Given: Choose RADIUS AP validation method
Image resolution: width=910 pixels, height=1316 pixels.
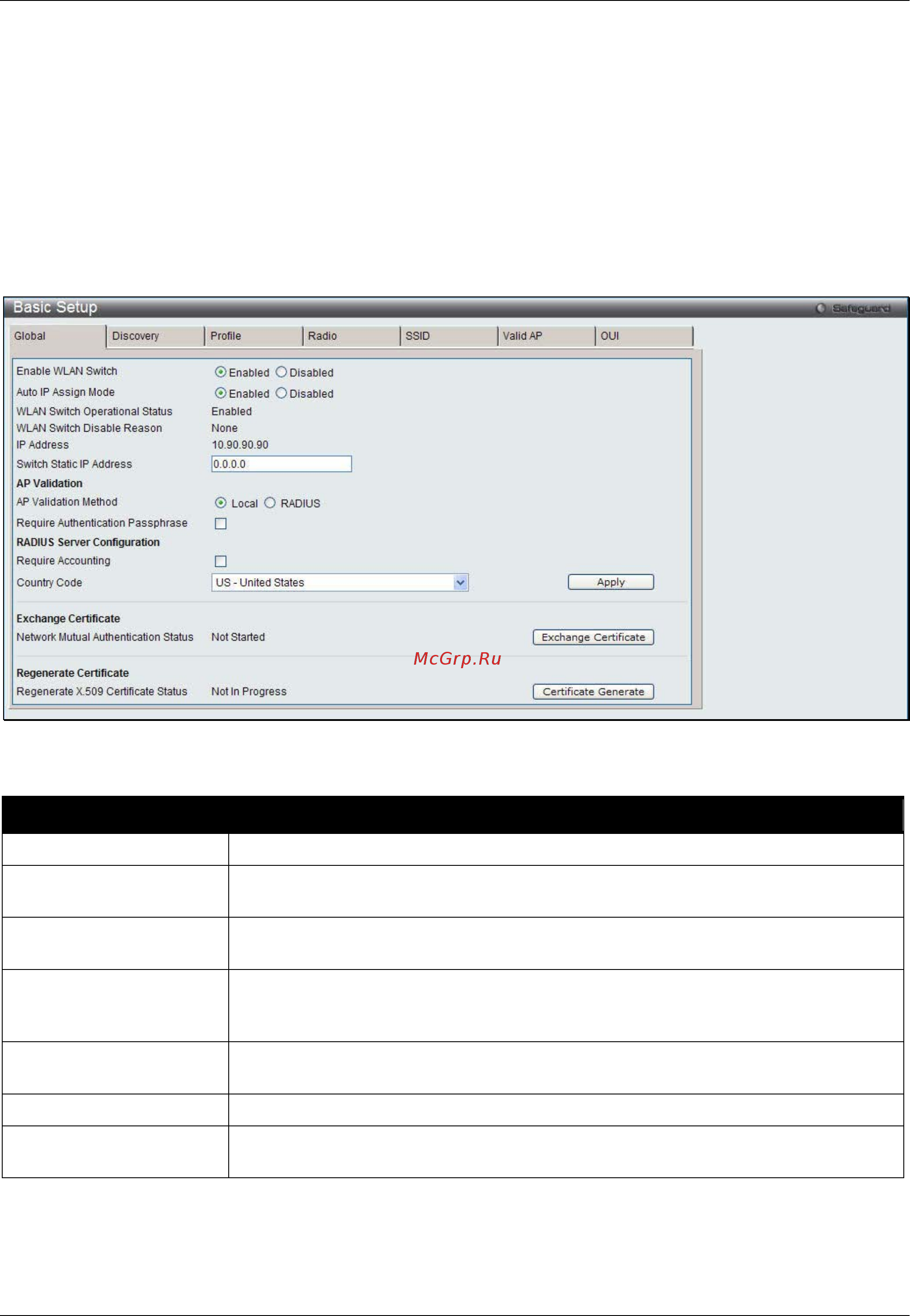Looking at the screenshot, I should [x=270, y=503].
